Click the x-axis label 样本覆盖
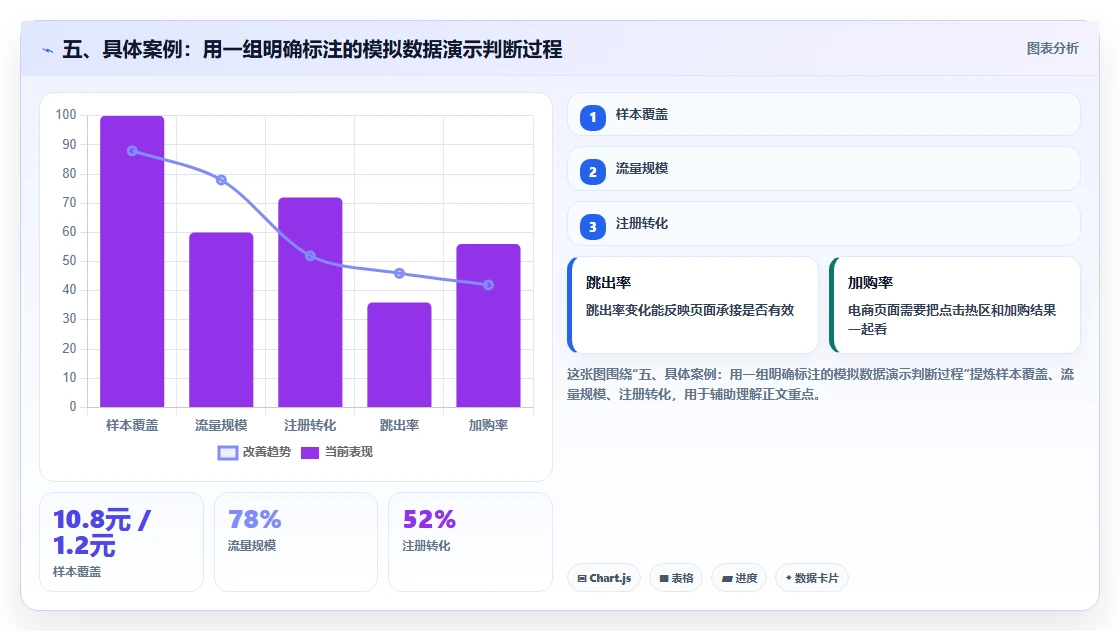 point(132,425)
